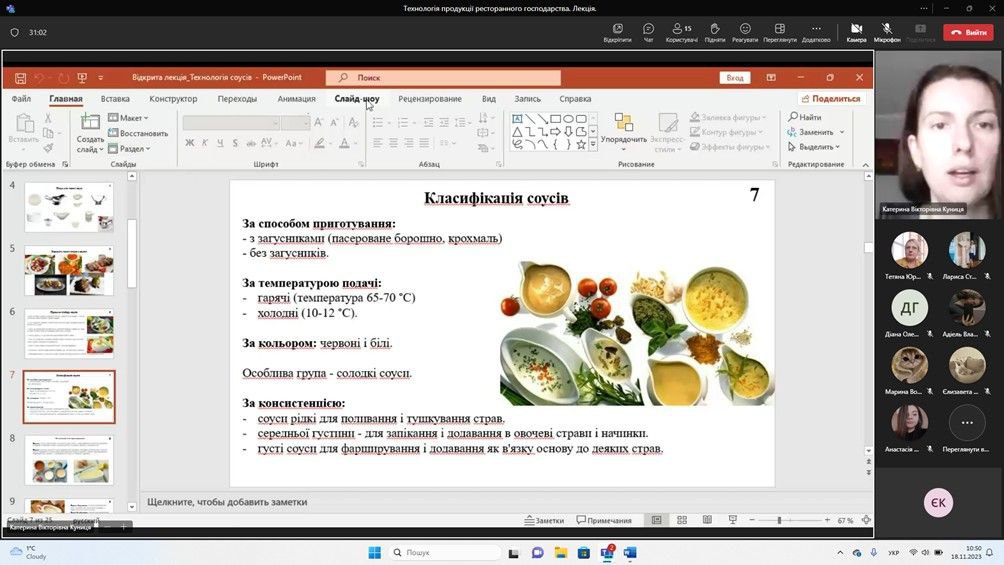Toggle the camera on

coord(856,32)
